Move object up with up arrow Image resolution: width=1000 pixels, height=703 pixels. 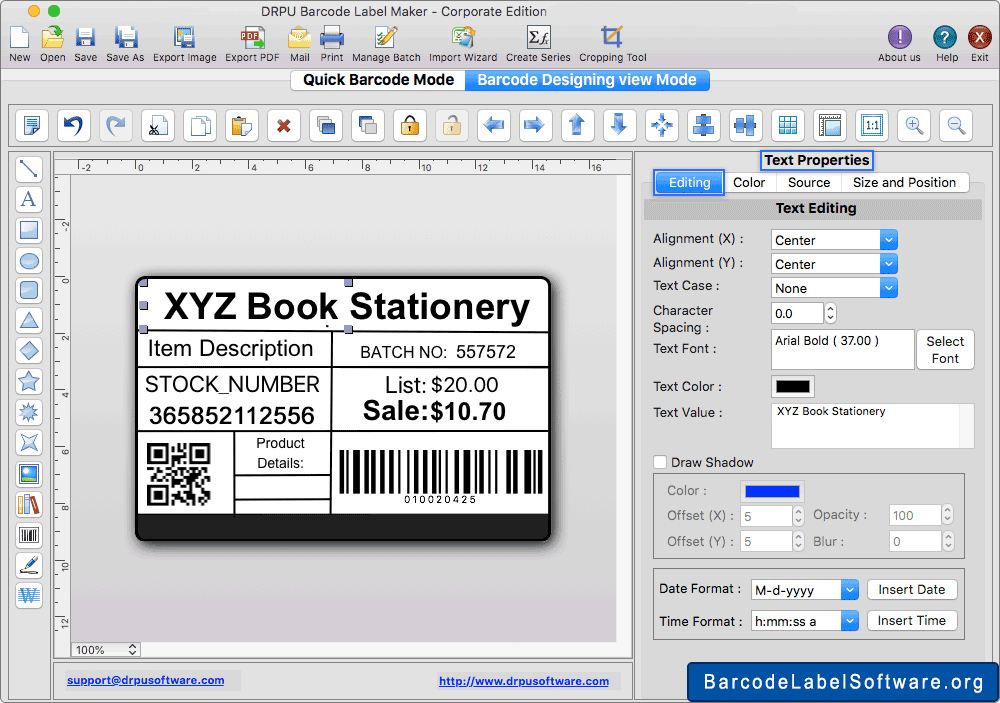578,125
